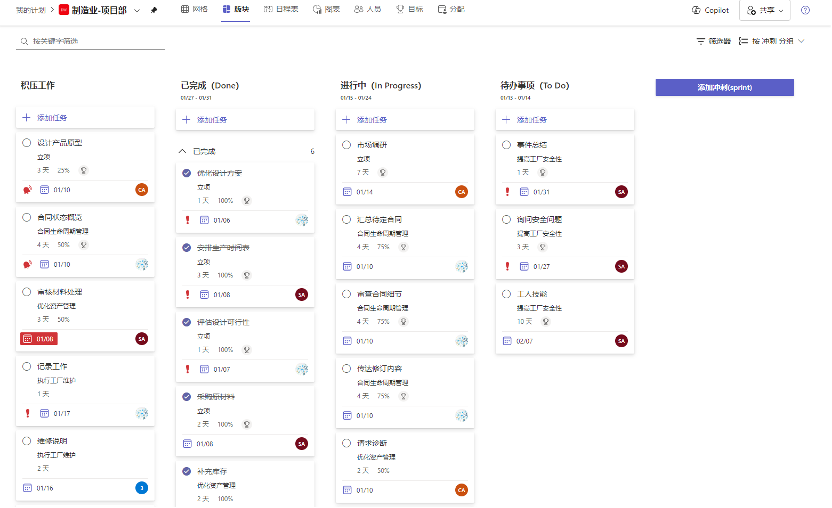Image resolution: width=832 pixels, height=508 pixels.
Task: Open the help question mark icon
Action: pyautogui.click(x=805, y=10)
